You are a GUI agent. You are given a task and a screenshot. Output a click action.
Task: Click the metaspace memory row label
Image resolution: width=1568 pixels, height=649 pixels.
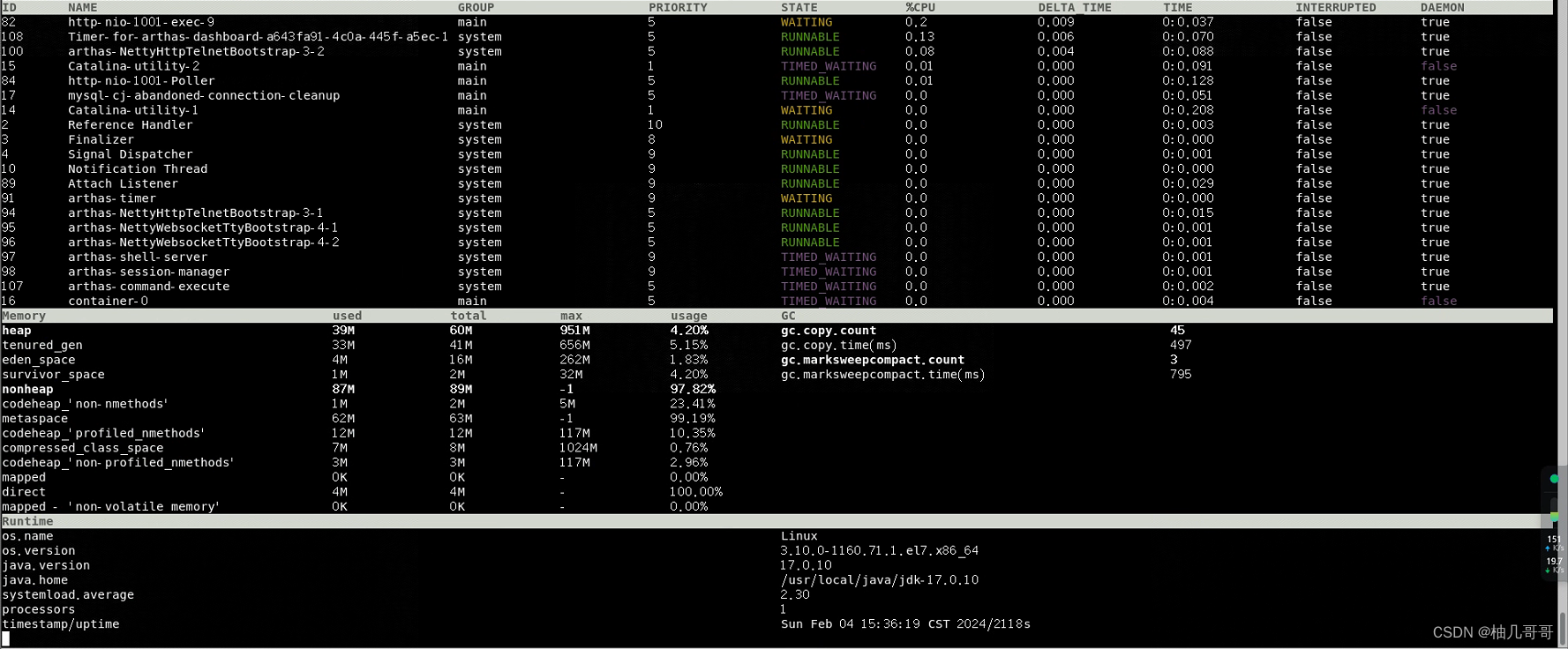pos(35,419)
